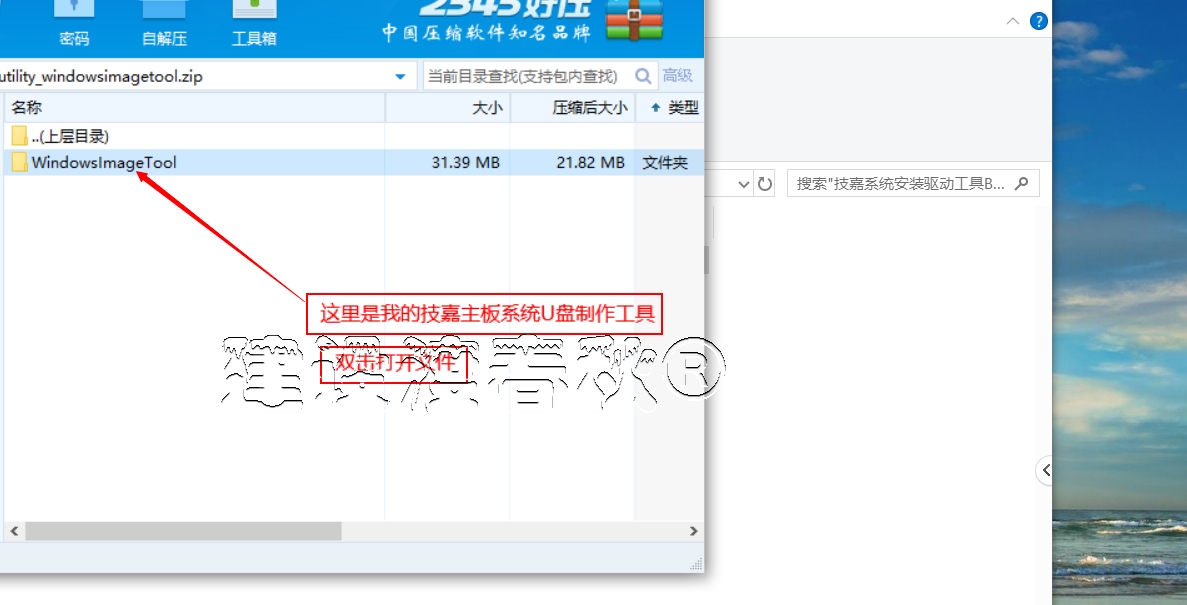Open the archive path dropdown arrow
Image resolution: width=1187 pixels, height=605 pixels.
pyautogui.click(x=399, y=75)
